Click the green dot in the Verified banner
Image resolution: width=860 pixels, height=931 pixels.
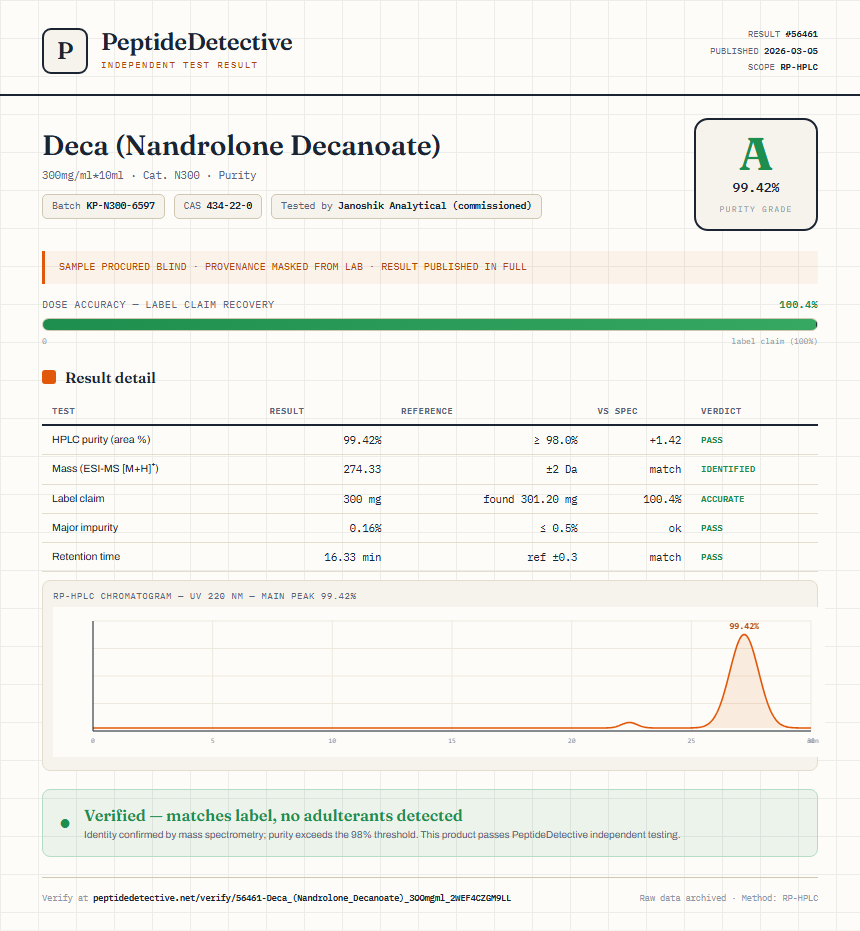(x=65, y=824)
